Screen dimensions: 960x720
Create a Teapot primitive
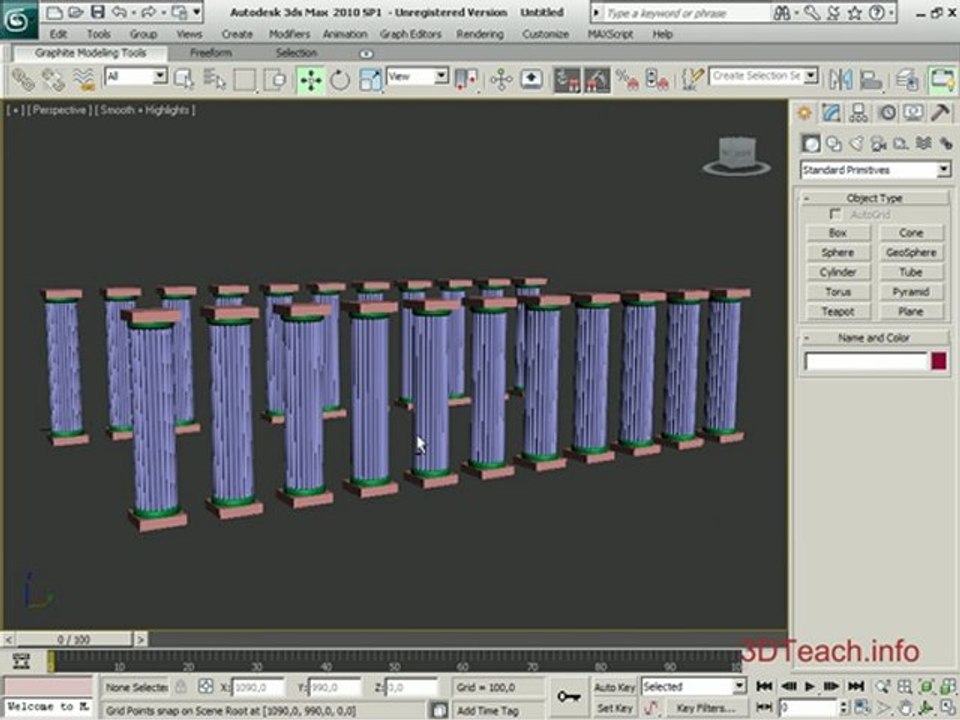[838, 312]
